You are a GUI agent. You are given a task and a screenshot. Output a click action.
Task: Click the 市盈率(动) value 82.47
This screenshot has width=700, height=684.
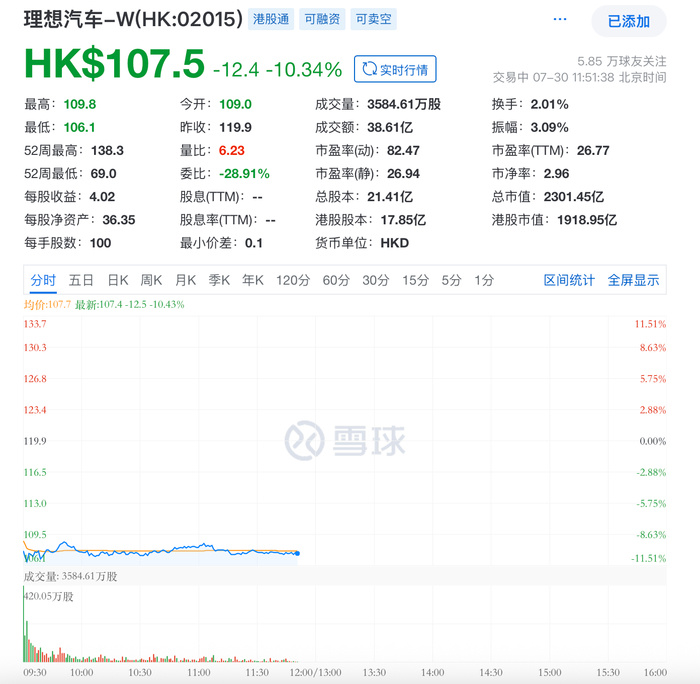[403, 151]
